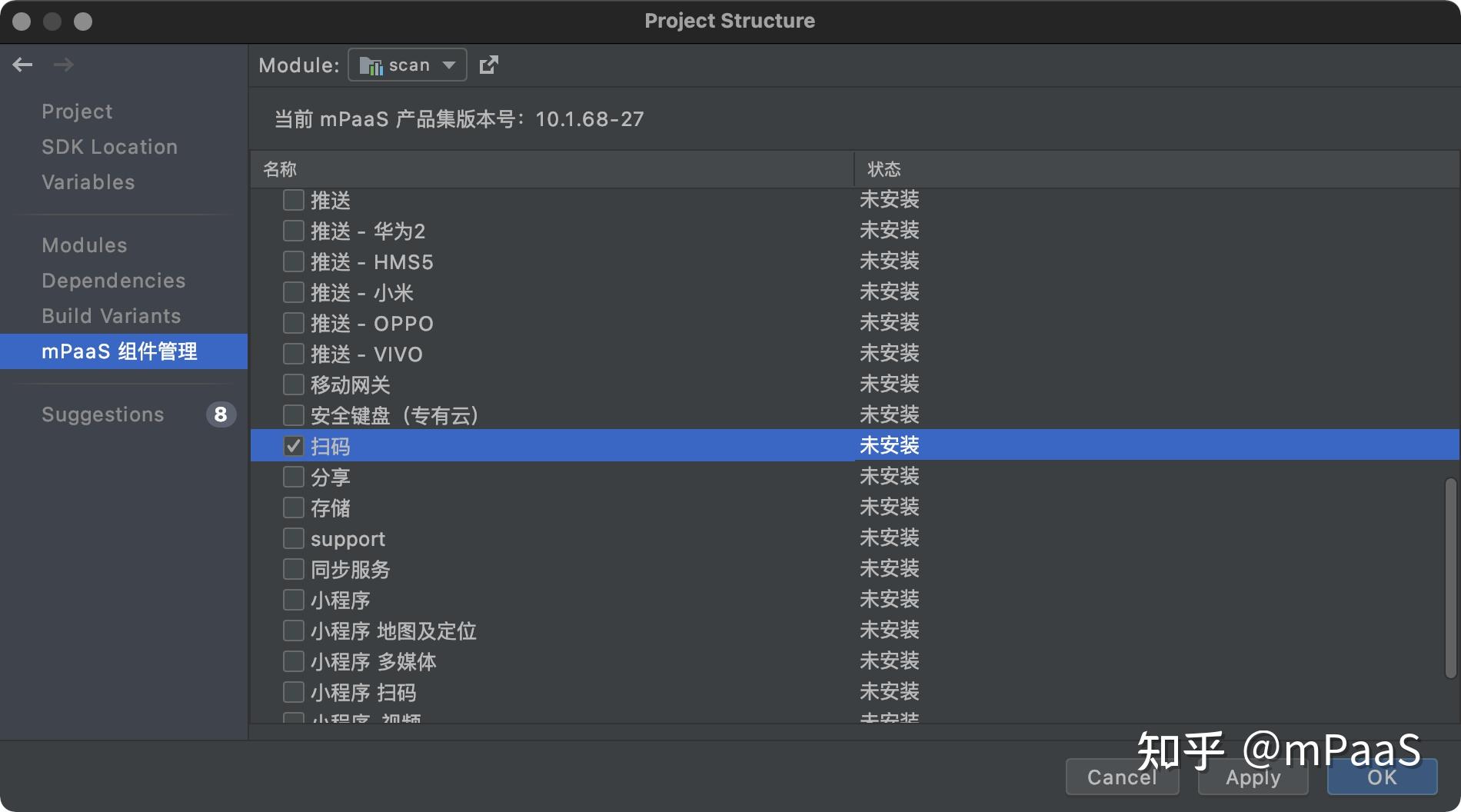
Task: Uncheck the 扫码 component checkbox
Action: coord(293,445)
